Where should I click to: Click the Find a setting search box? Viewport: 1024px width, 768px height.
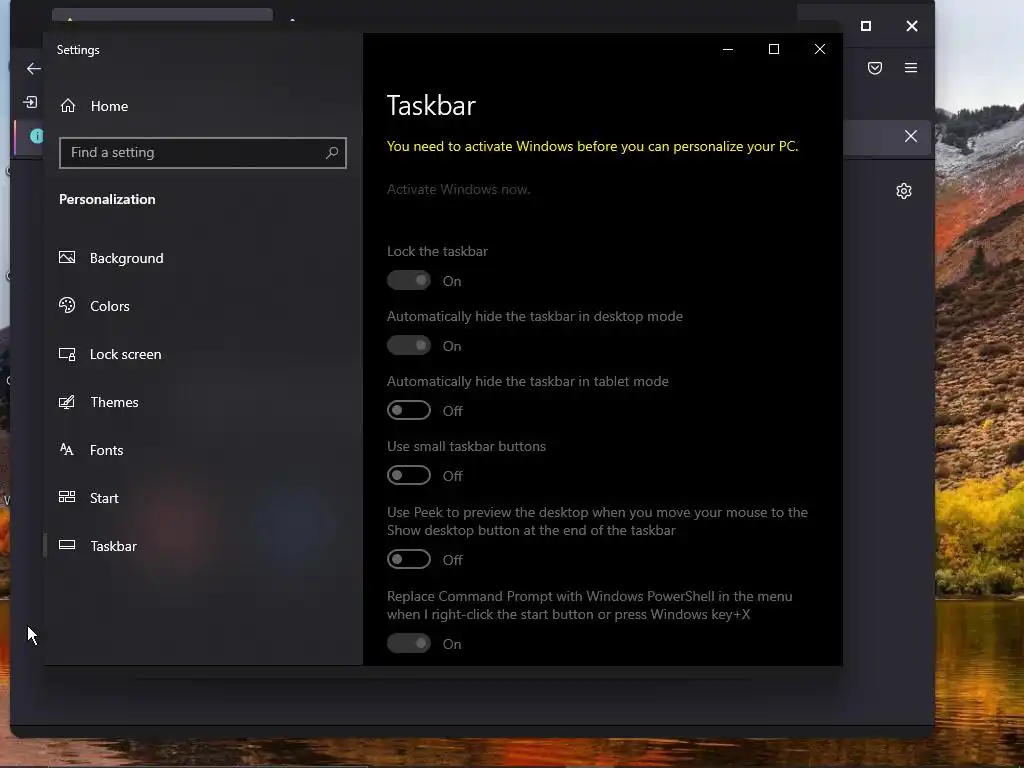click(202, 153)
